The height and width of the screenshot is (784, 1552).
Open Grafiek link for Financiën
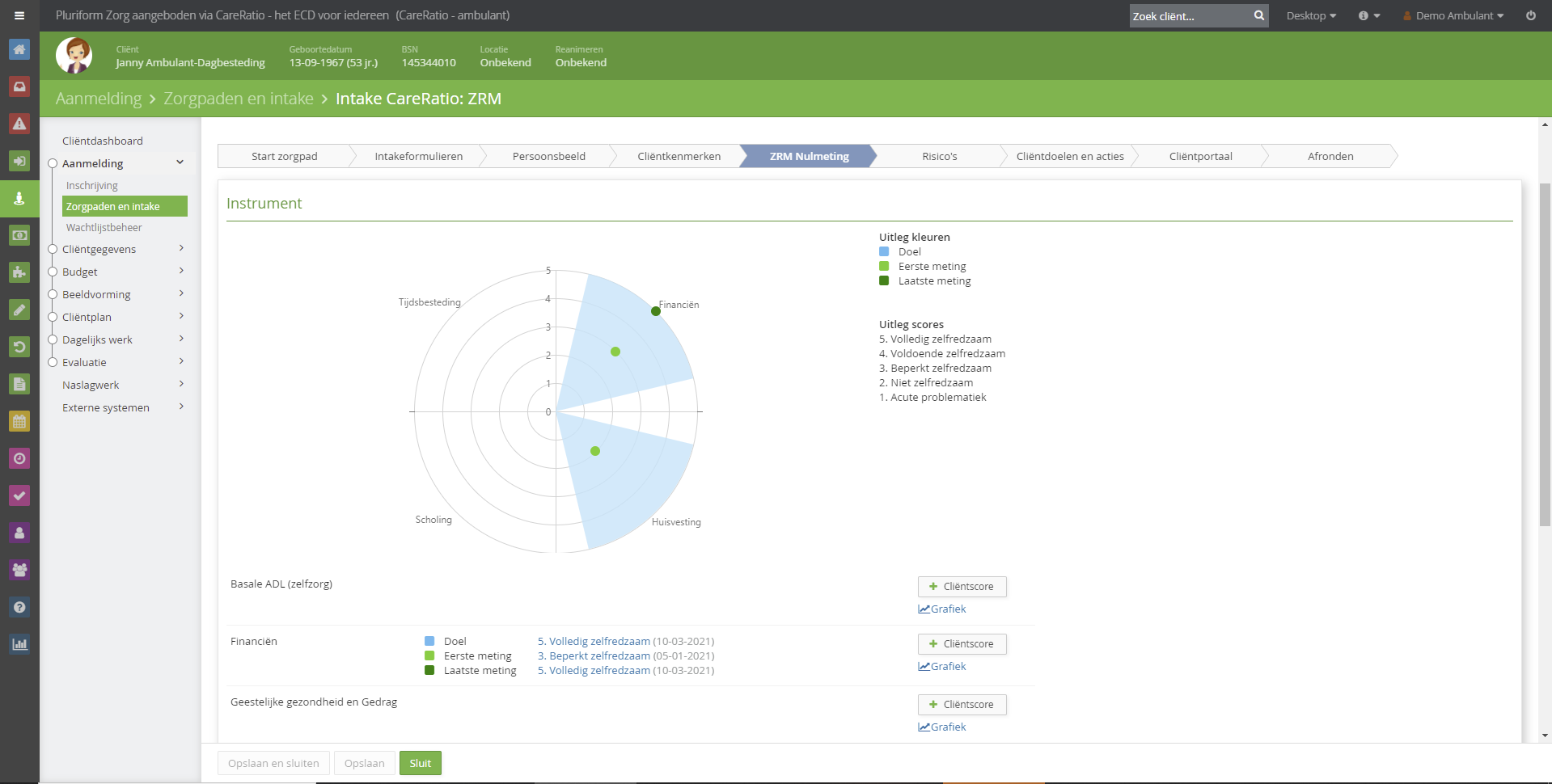pos(942,666)
